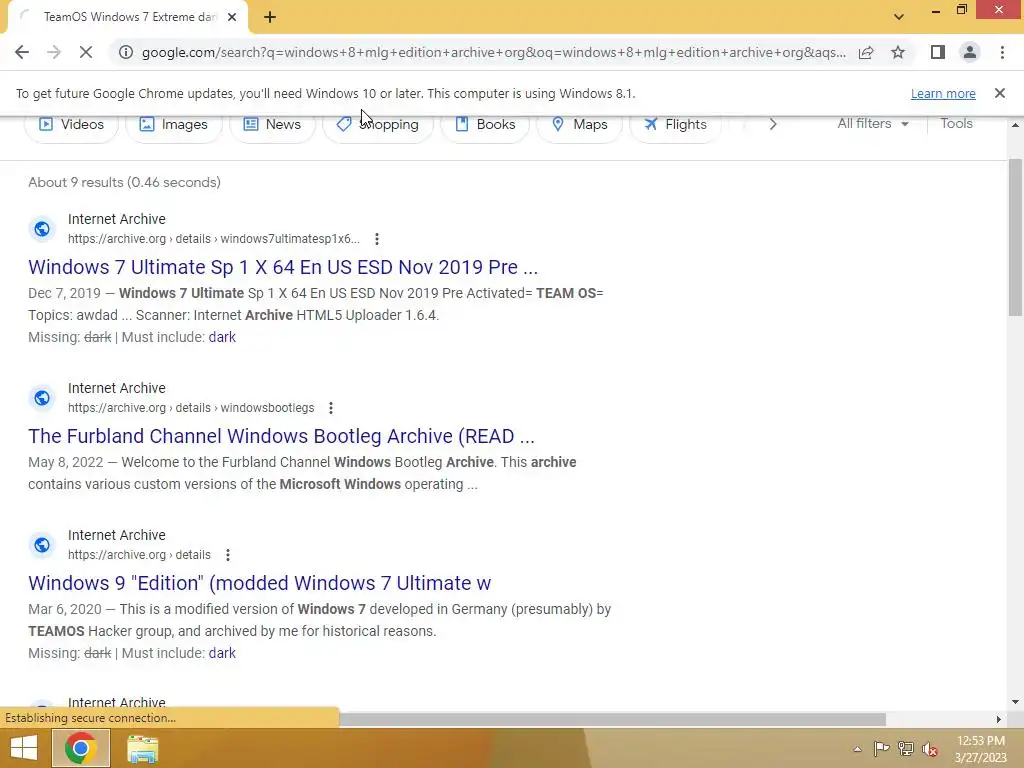Open Chrome's three-dot menu

click(1002, 52)
